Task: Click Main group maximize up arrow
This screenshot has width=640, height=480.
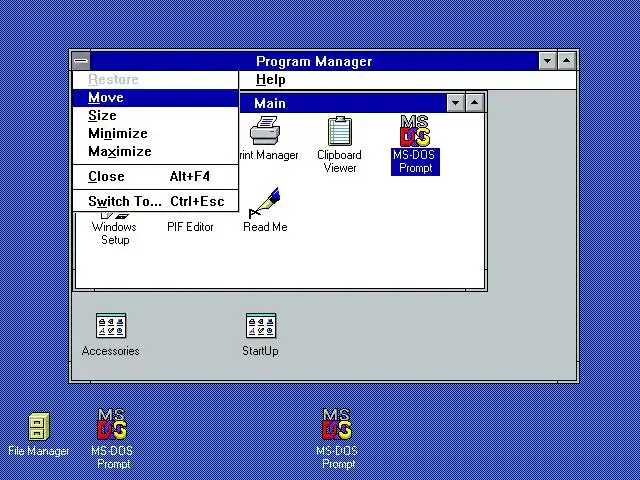Action: (474, 103)
